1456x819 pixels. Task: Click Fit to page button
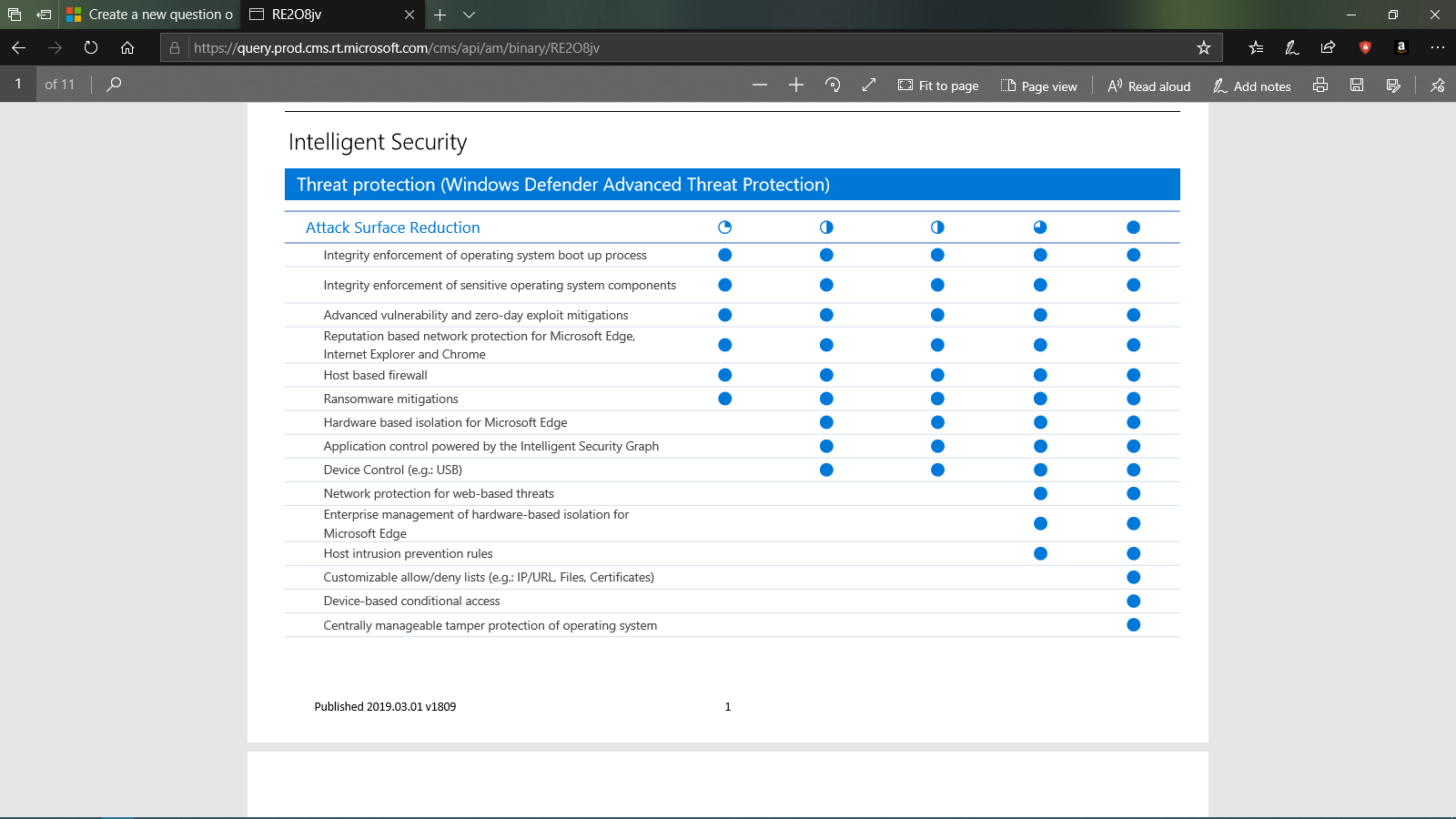tap(938, 86)
